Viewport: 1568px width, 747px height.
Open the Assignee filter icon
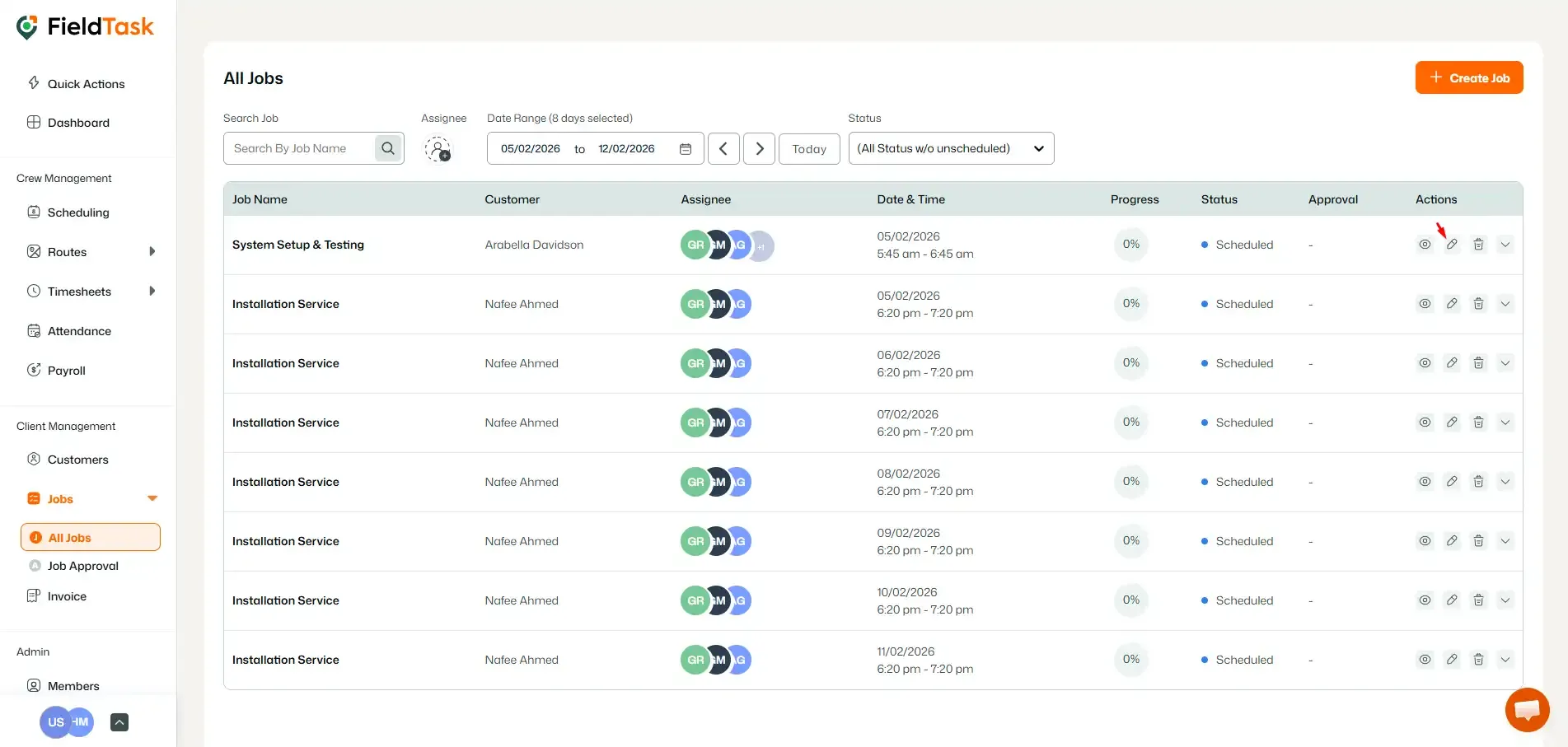pos(438,150)
